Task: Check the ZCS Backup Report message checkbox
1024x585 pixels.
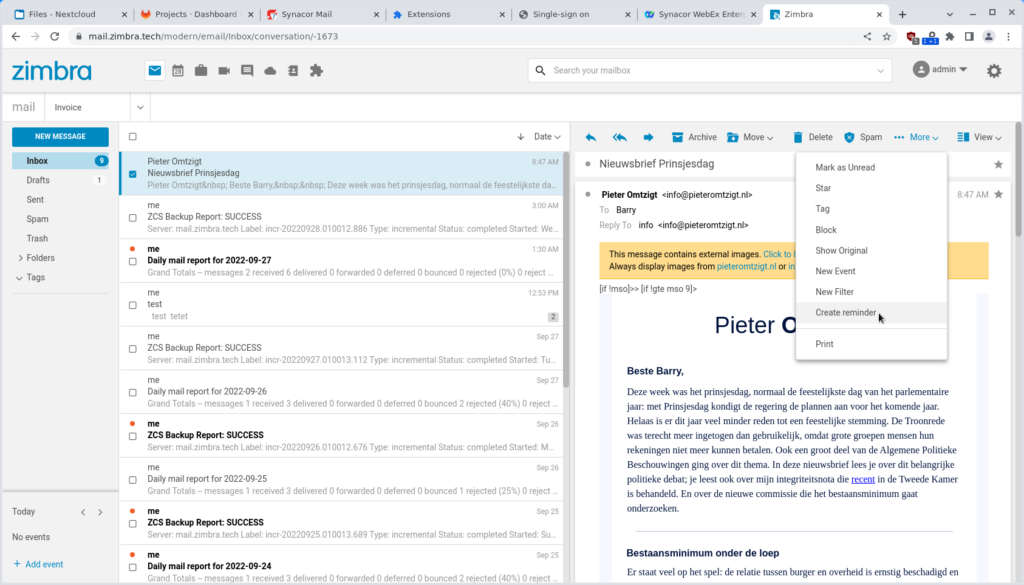Action: (131, 216)
